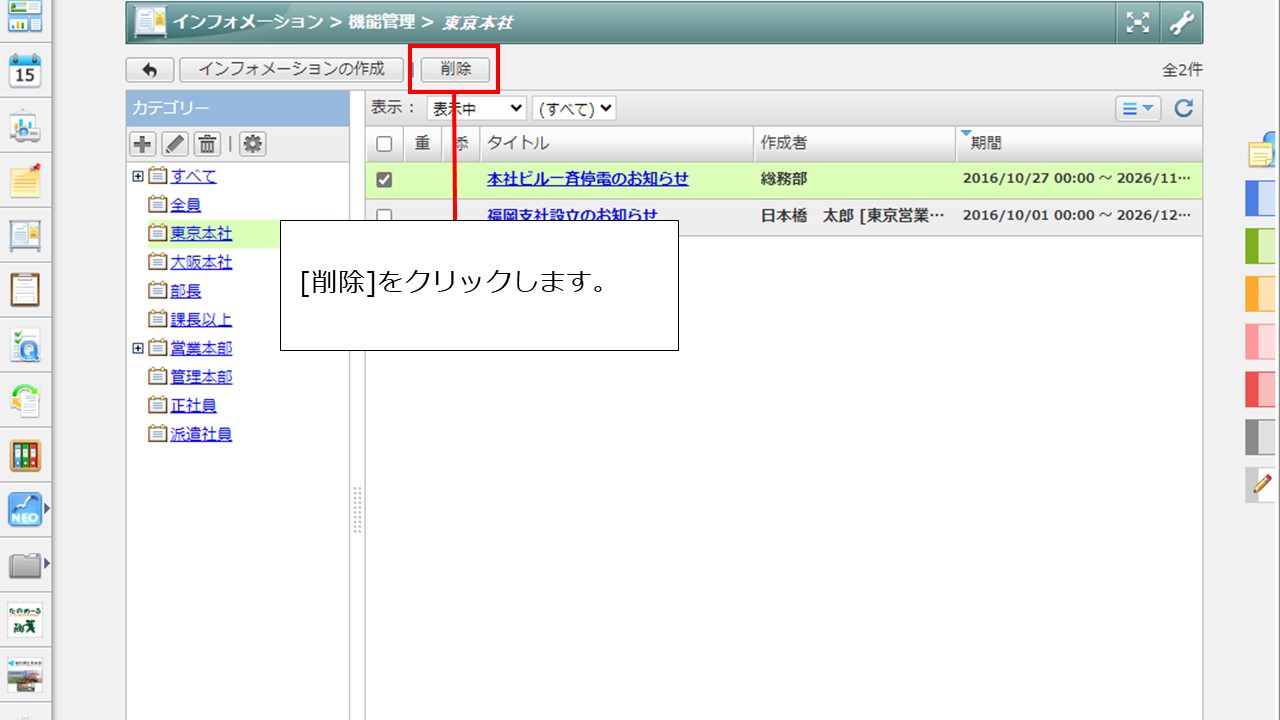Sort by the 重 column header

coord(422,143)
